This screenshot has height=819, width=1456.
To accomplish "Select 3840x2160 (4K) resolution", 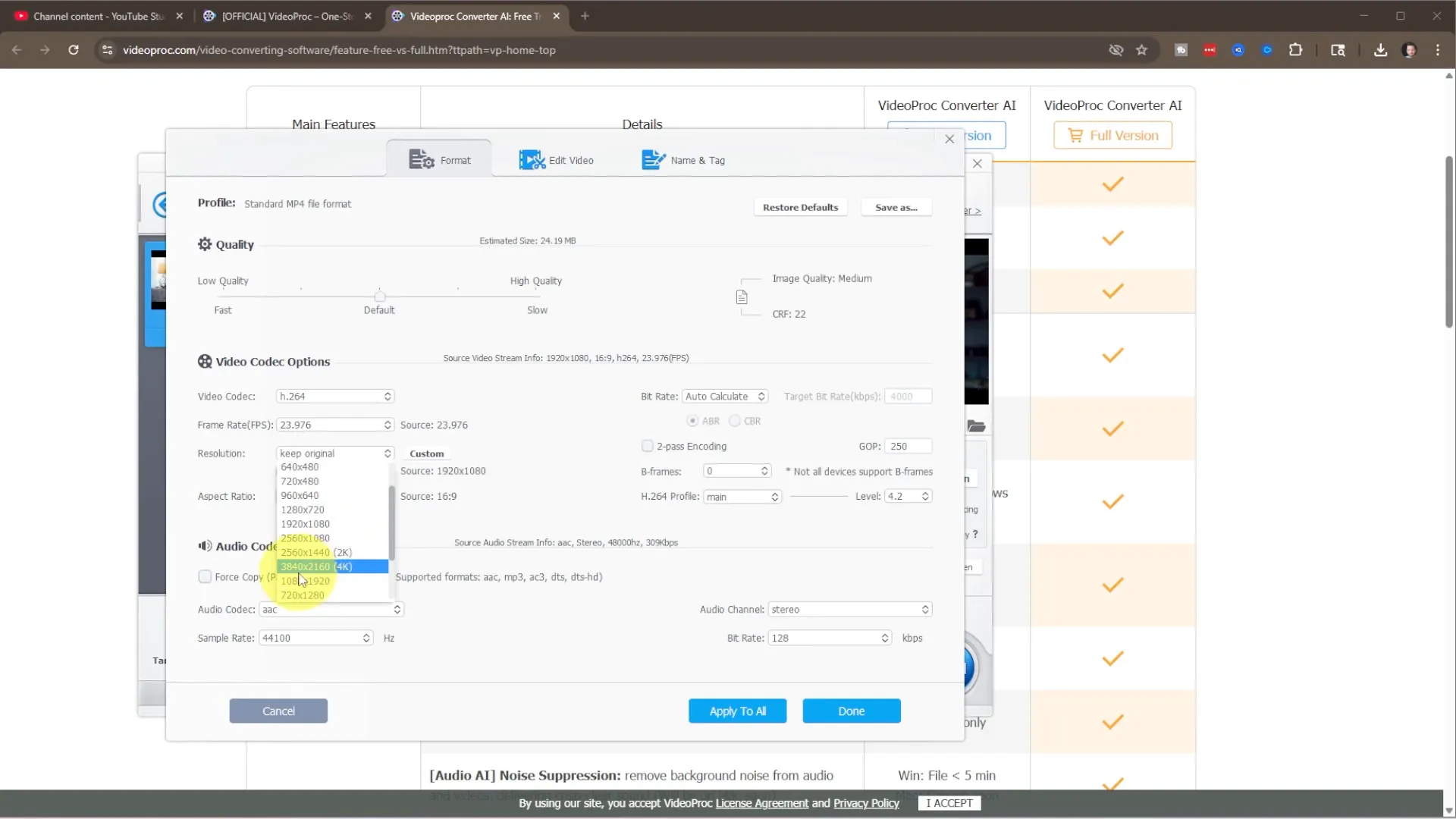I will tap(332, 566).
